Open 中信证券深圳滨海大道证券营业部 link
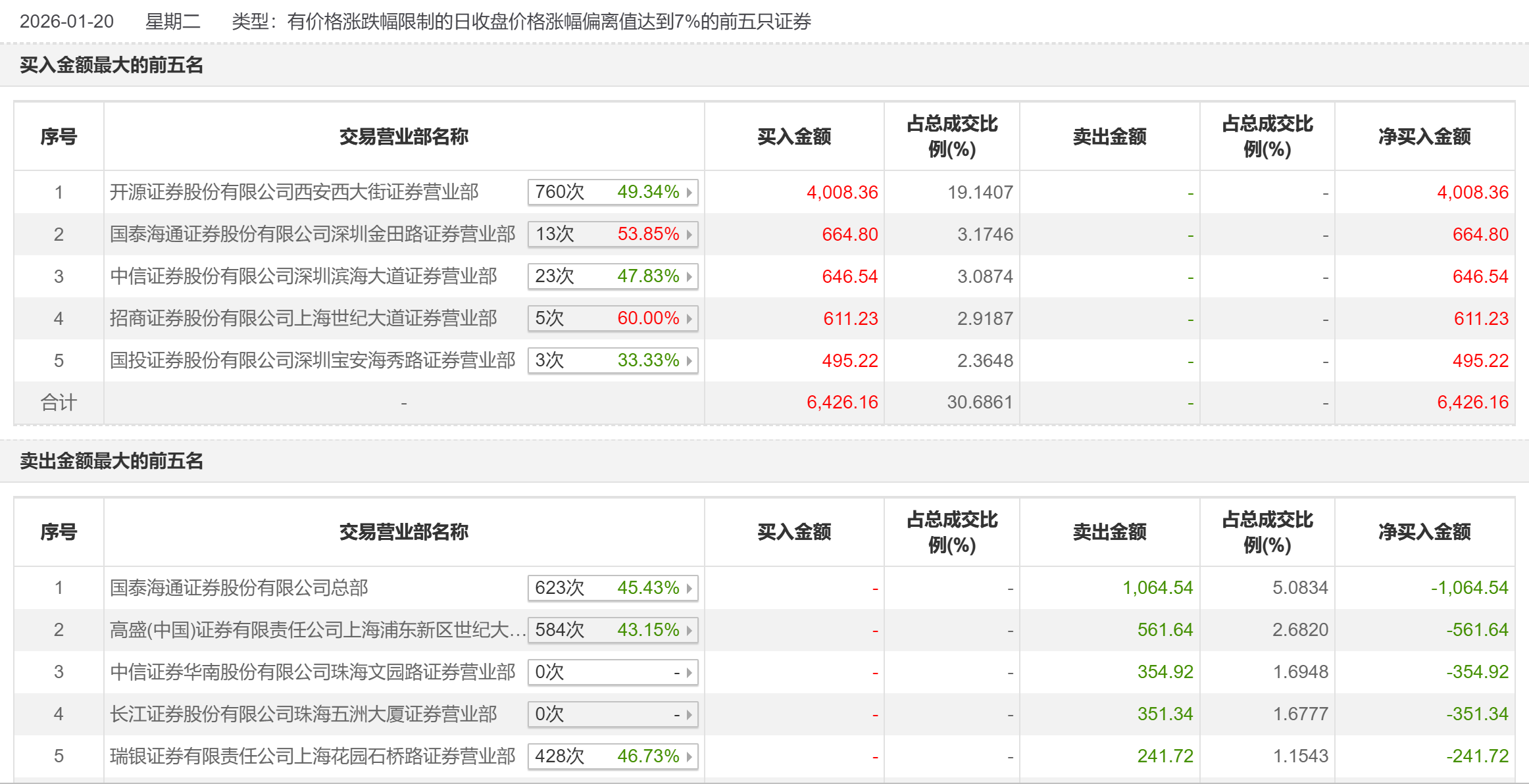Screen dimensions: 1529x784 303,276
